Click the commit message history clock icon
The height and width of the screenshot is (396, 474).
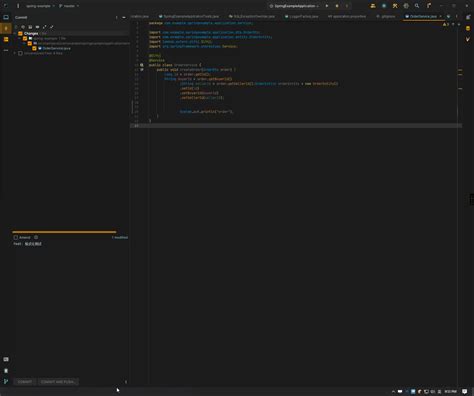[36, 237]
